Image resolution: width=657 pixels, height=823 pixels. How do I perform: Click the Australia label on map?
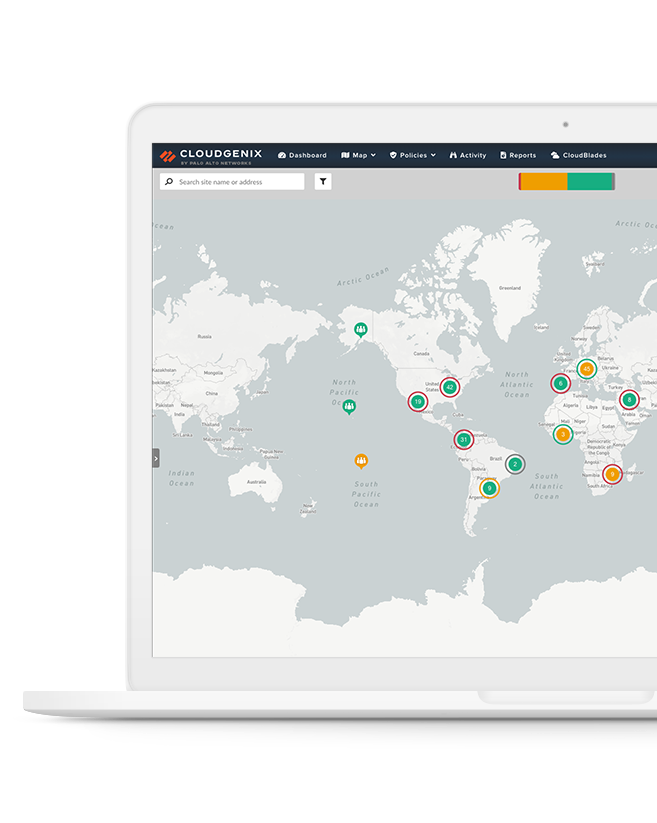coord(257,482)
